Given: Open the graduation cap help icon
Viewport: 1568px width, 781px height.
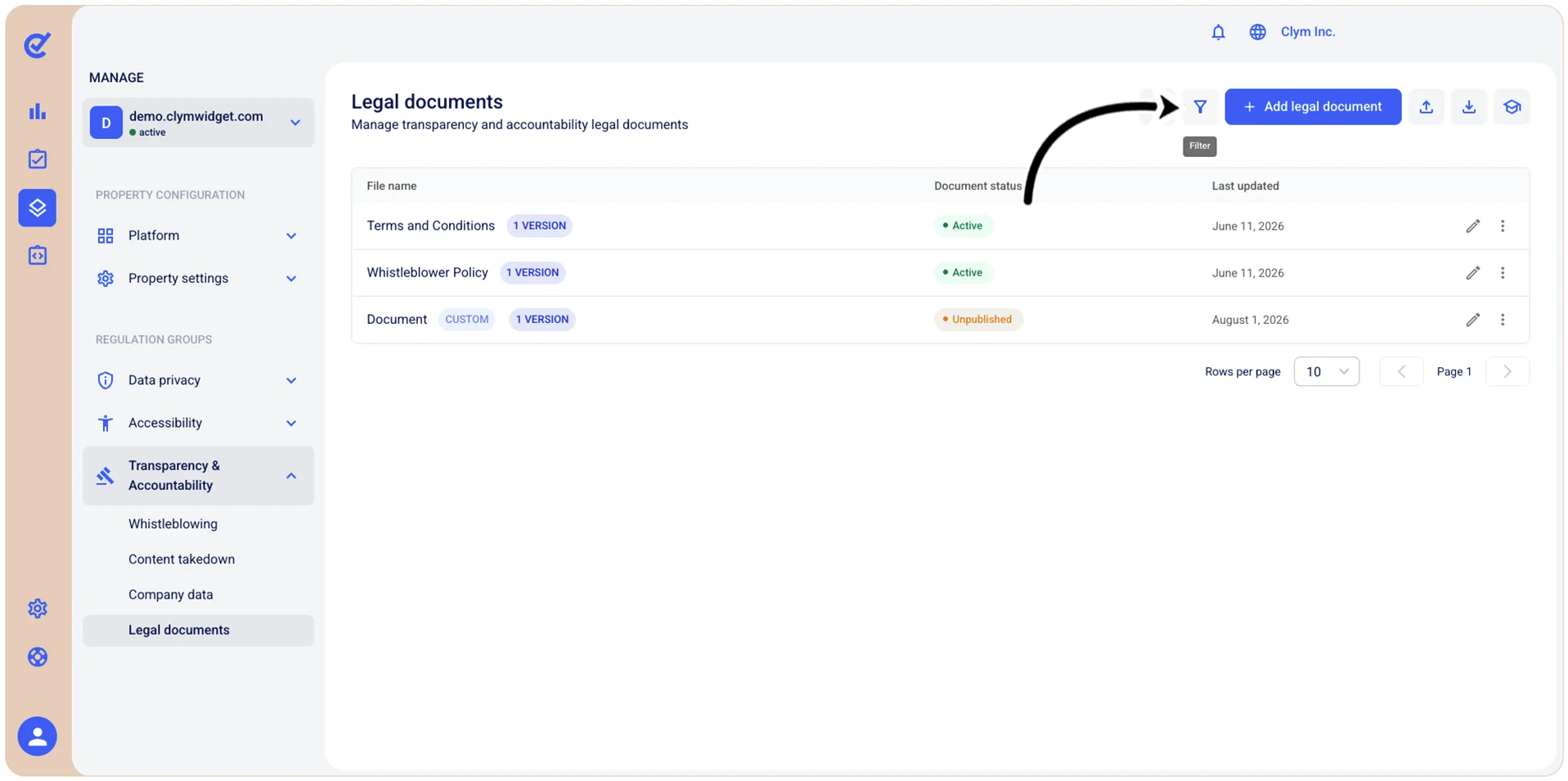Looking at the screenshot, I should pyautogui.click(x=1512, y=107).
